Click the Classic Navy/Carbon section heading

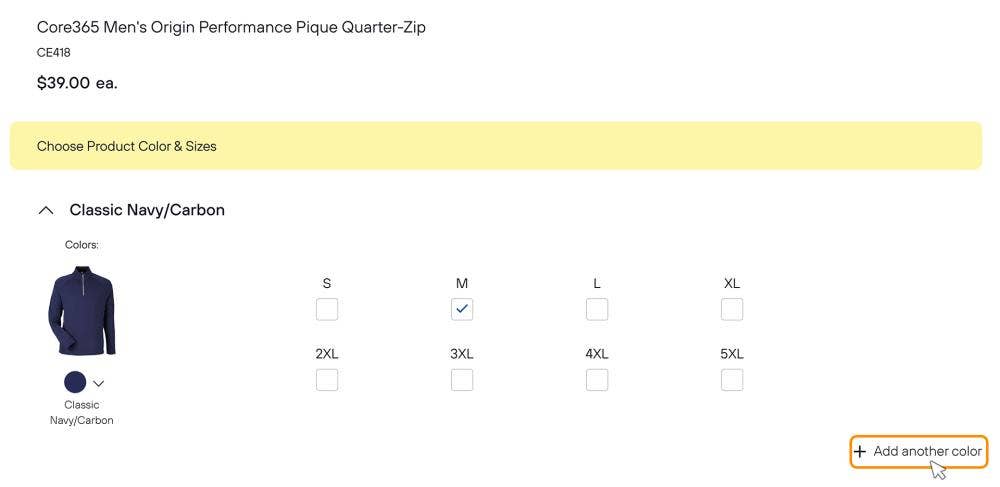pyautogui.click(x=147, y=210)
